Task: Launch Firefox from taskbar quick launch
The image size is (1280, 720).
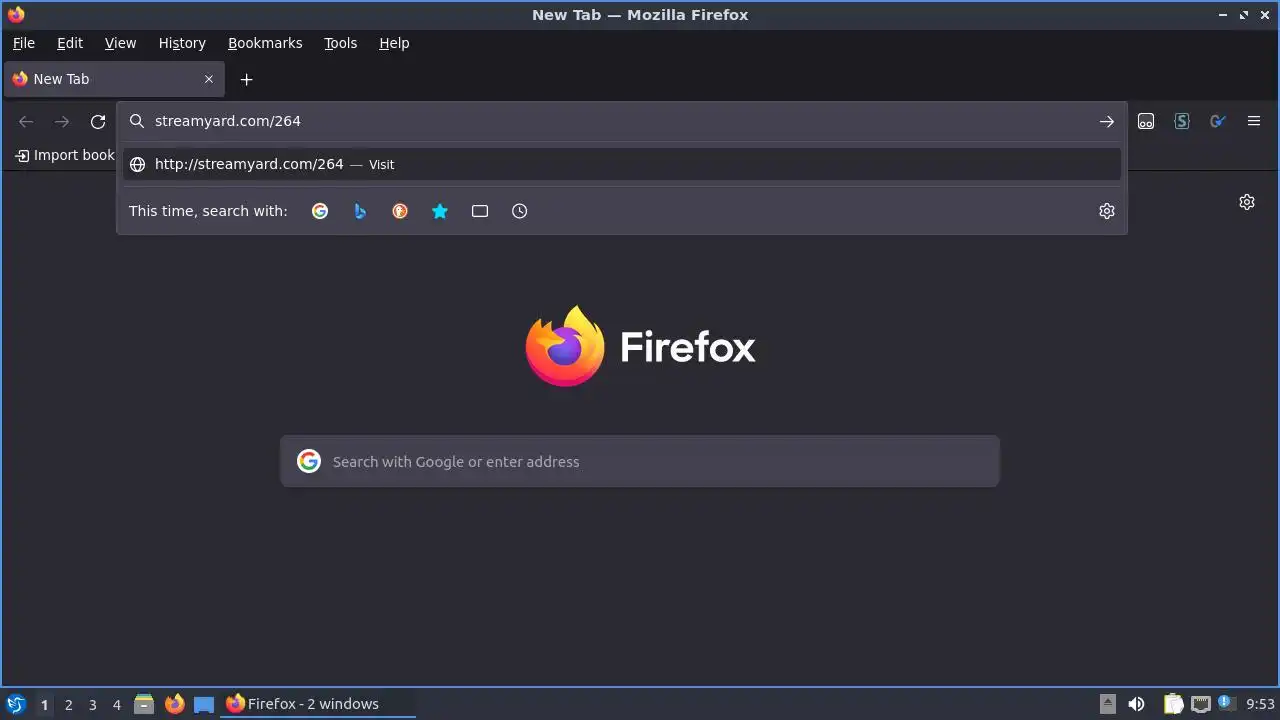Action: 174,704
